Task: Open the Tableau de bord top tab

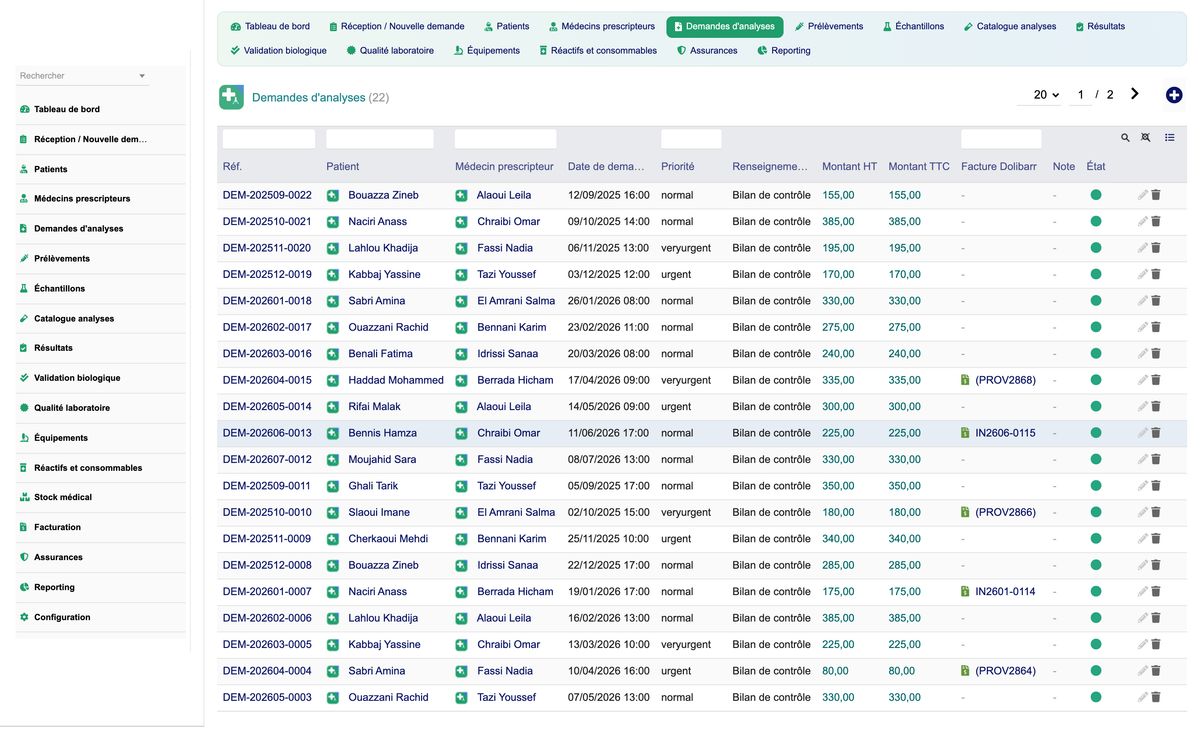Action: point(270,26)
